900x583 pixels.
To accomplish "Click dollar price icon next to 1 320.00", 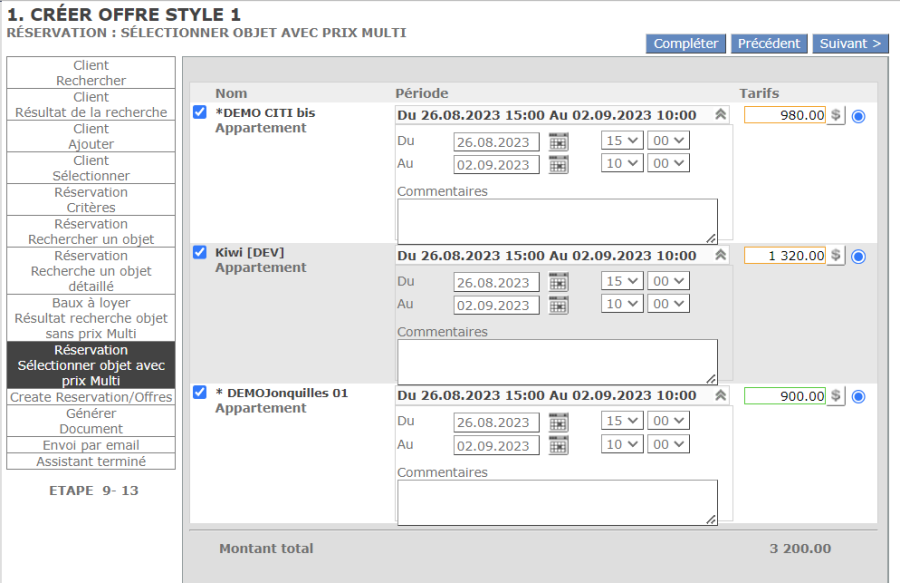I will pyautogui.click(x=837, y=256).
